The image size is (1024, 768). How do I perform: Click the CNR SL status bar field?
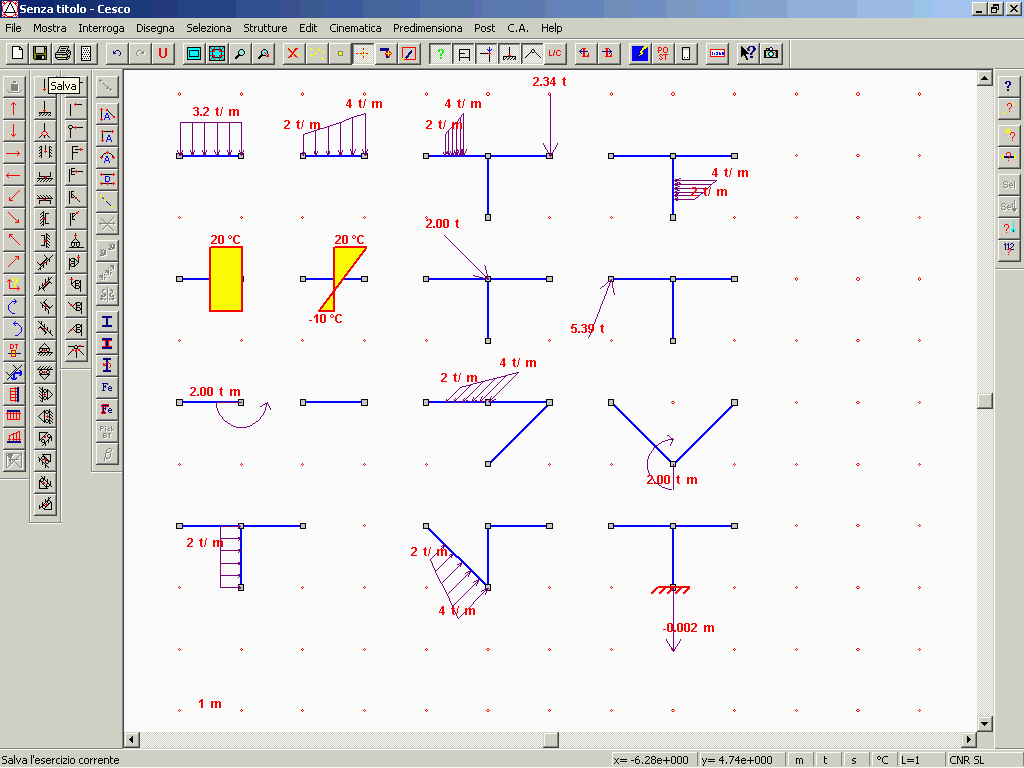[967, 760]
